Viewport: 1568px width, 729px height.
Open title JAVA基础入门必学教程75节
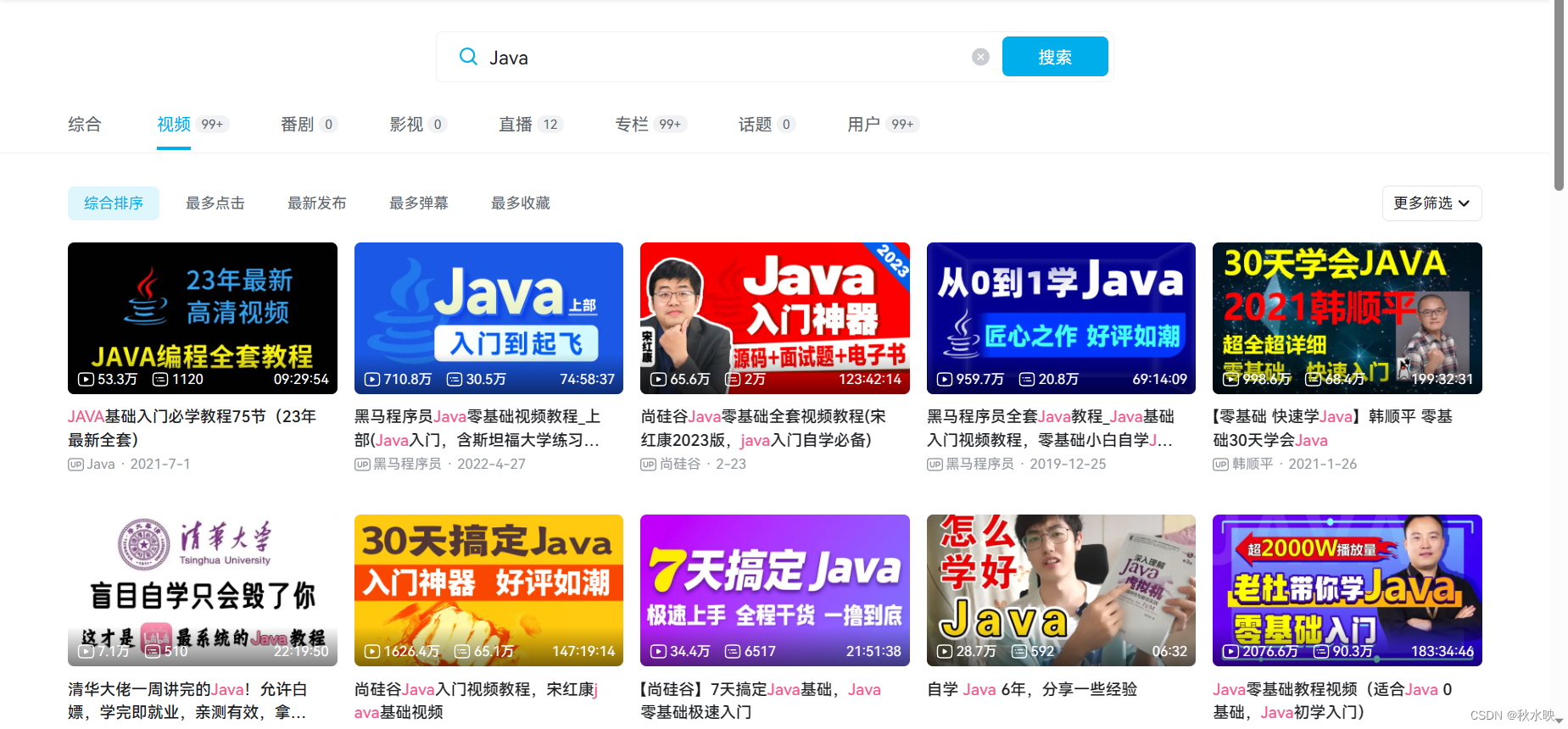coord(193,428)
